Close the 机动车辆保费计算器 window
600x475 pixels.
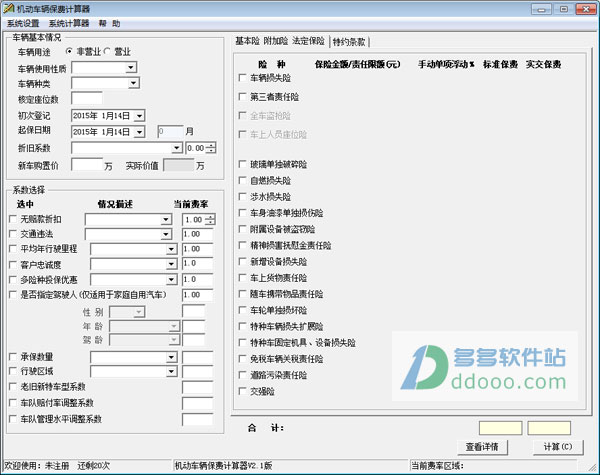[586, 9]
